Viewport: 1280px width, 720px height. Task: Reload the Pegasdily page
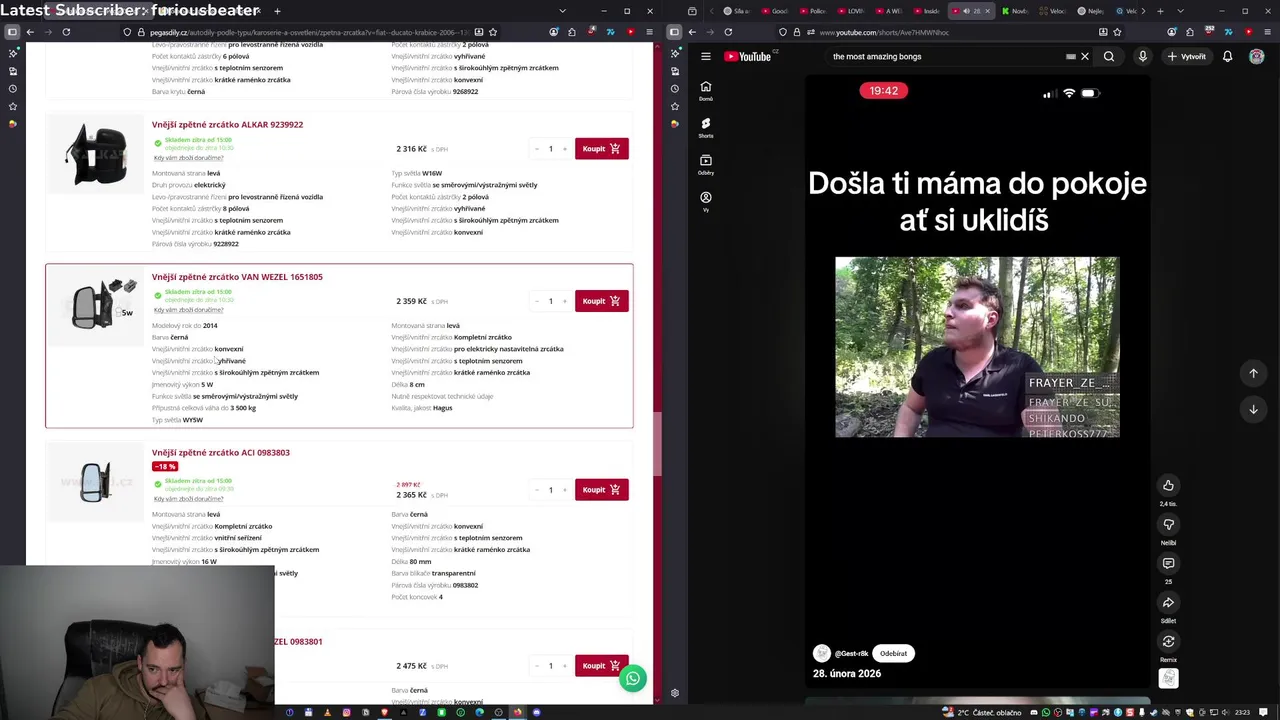(x=66, y=32)
